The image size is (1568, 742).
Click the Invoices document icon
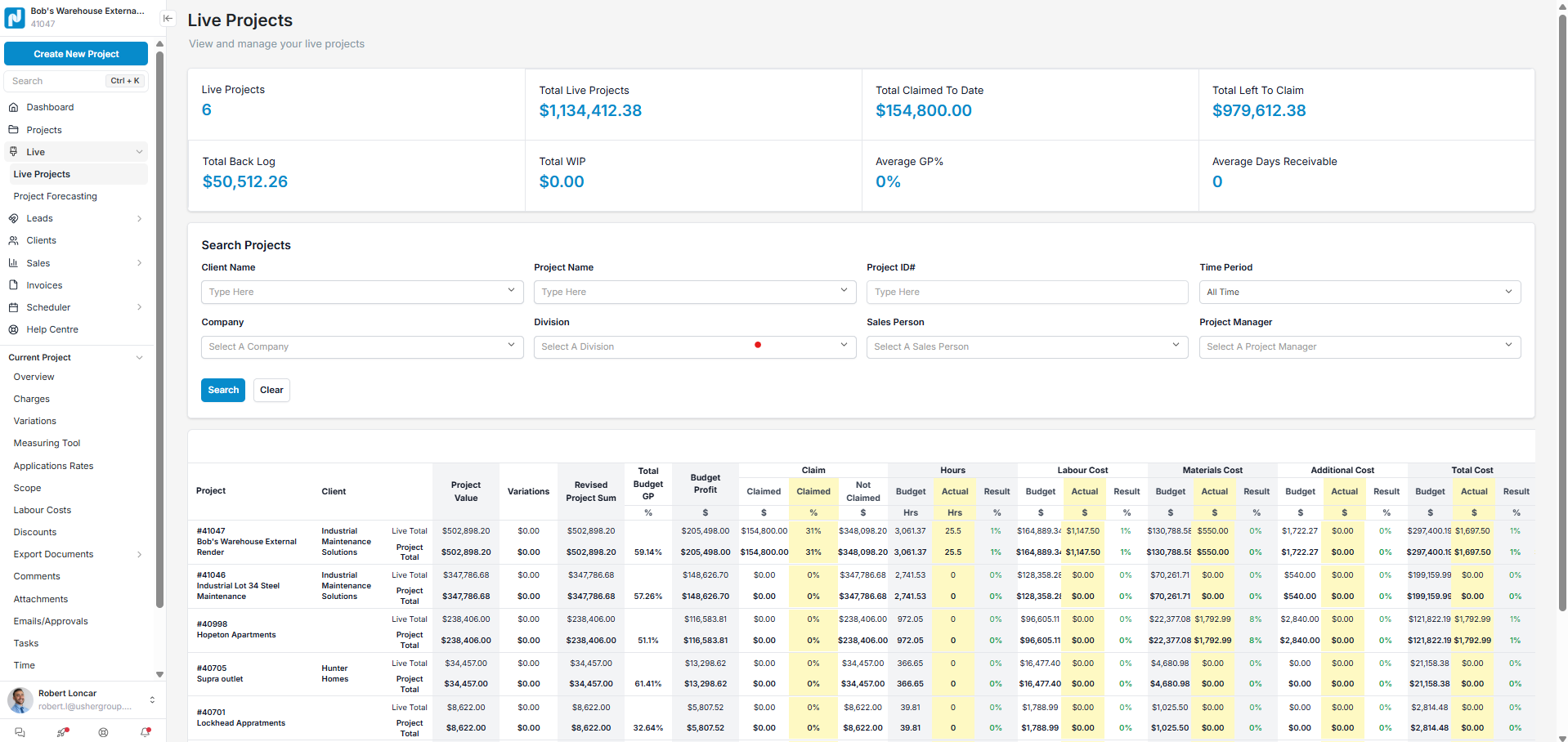tap(13, 285)
